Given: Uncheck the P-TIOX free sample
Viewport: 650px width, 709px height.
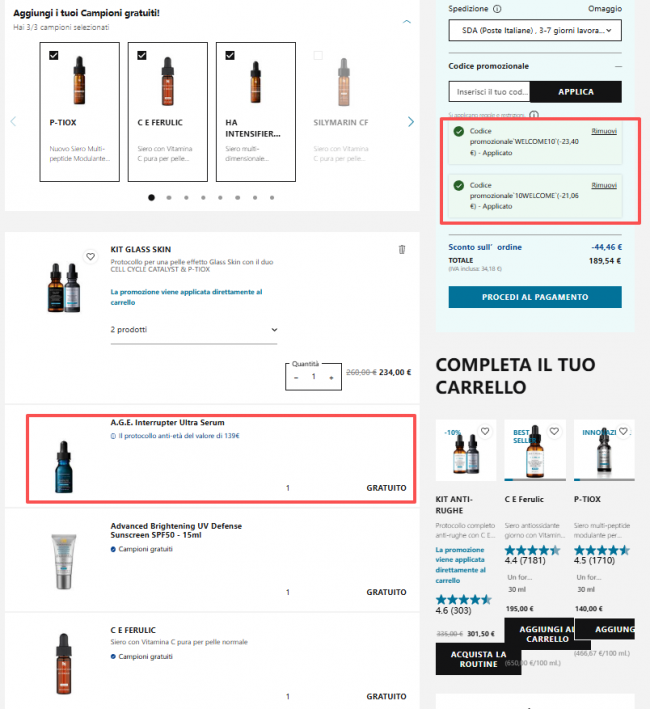Looking at the screenshot, I should [x=54, y=55].
